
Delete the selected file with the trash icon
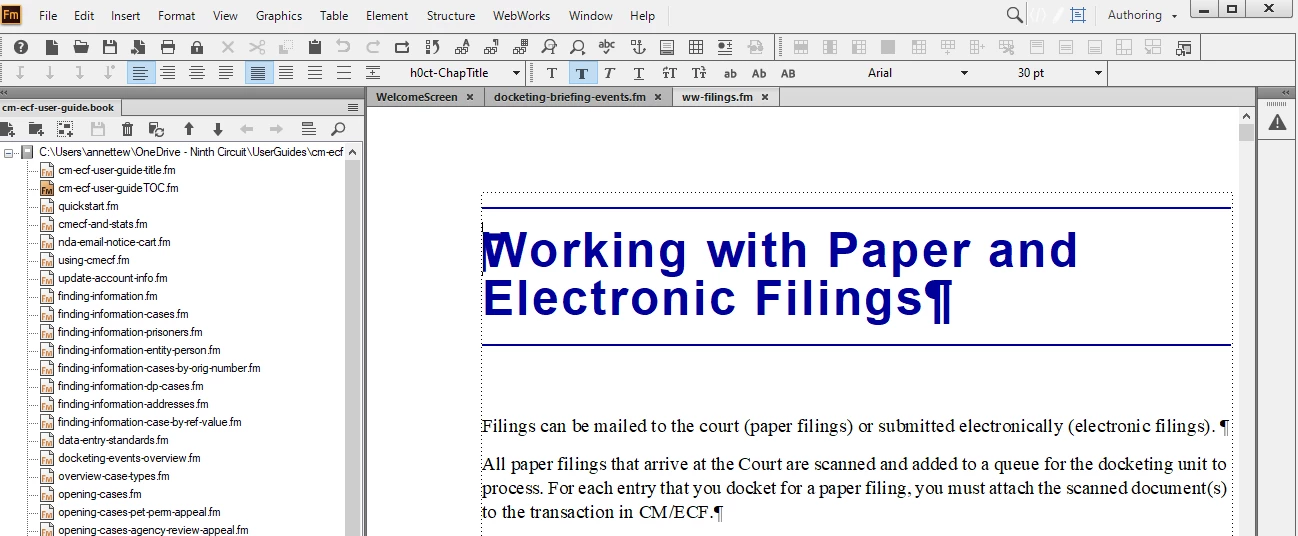tap(128, 129)
